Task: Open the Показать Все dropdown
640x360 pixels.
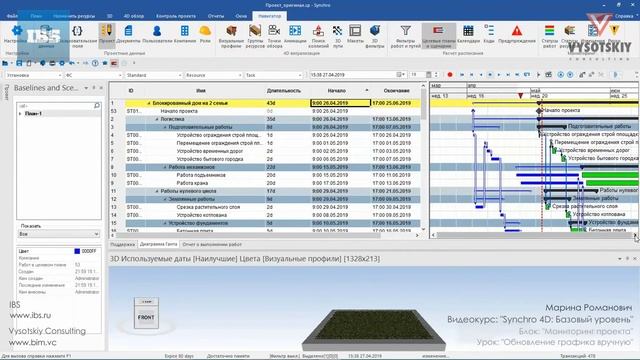Action: pyautogui.click(x=59, y=234)
